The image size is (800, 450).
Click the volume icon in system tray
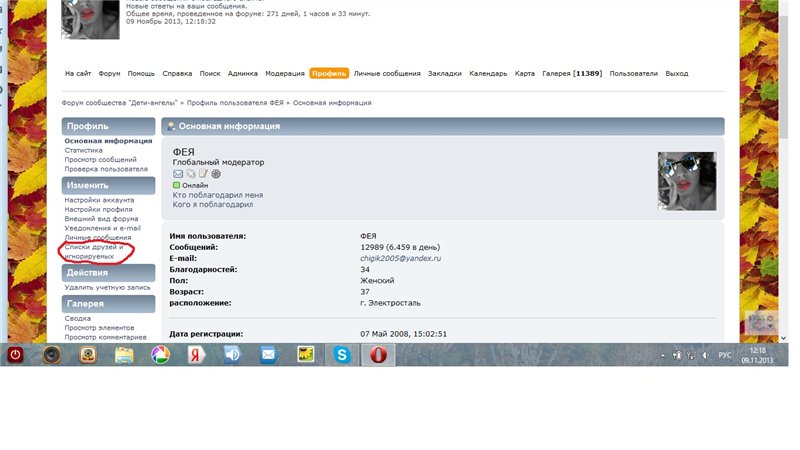(x=706, y=356)
